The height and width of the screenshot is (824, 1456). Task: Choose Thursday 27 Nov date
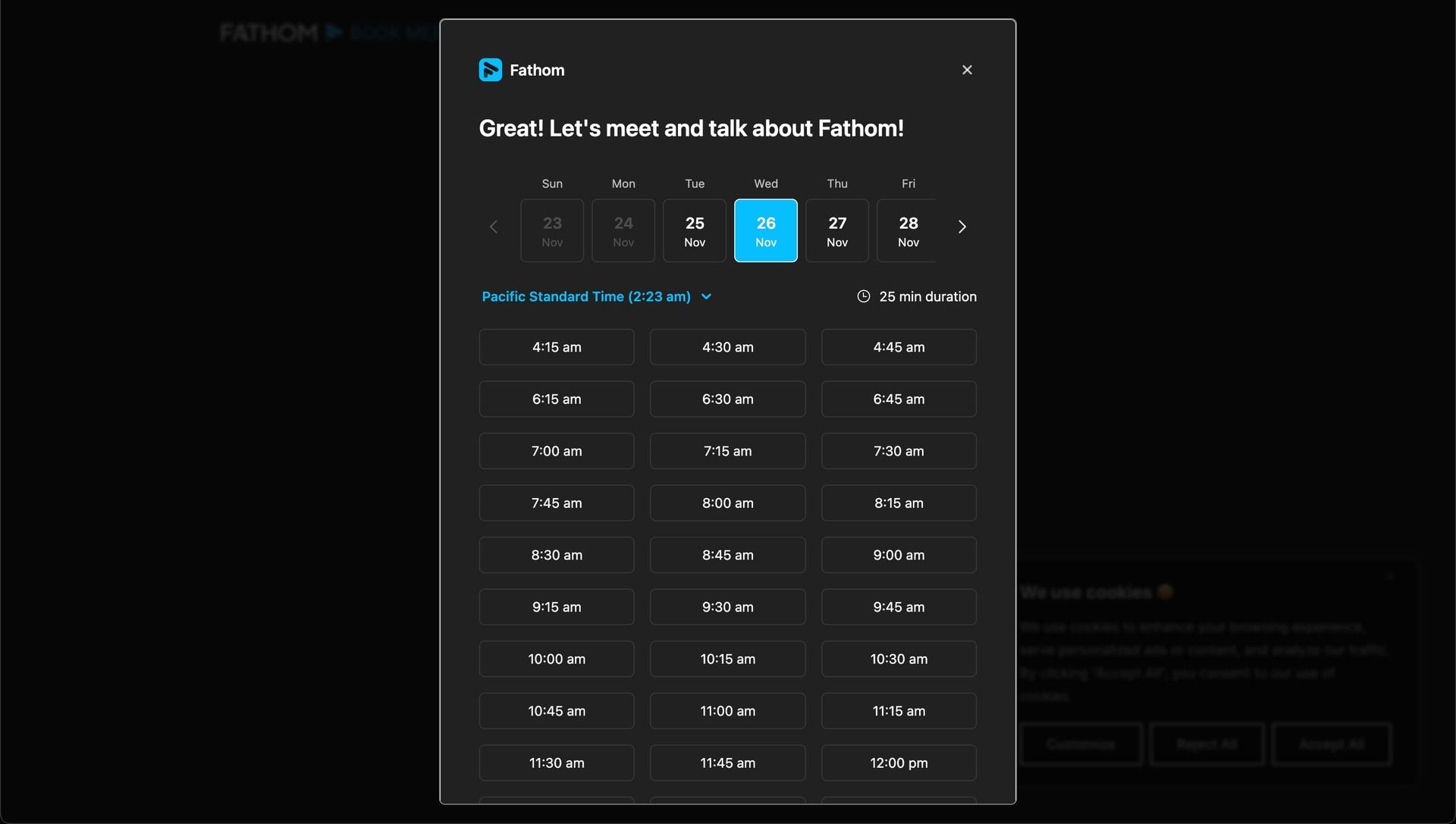click(836, 230)
